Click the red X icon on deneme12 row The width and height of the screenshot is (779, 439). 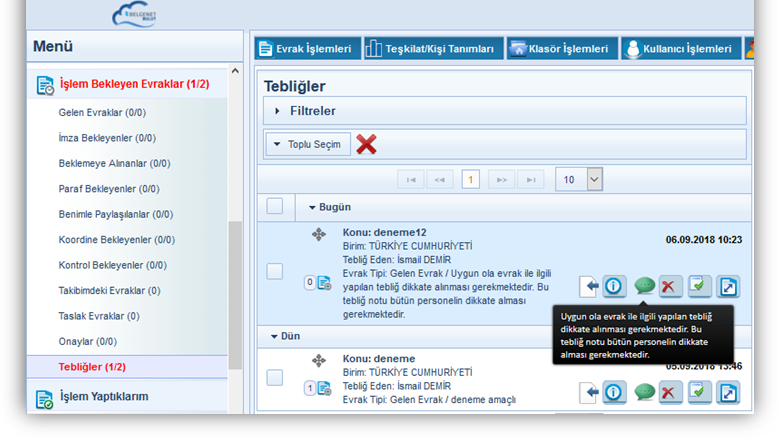670,286
